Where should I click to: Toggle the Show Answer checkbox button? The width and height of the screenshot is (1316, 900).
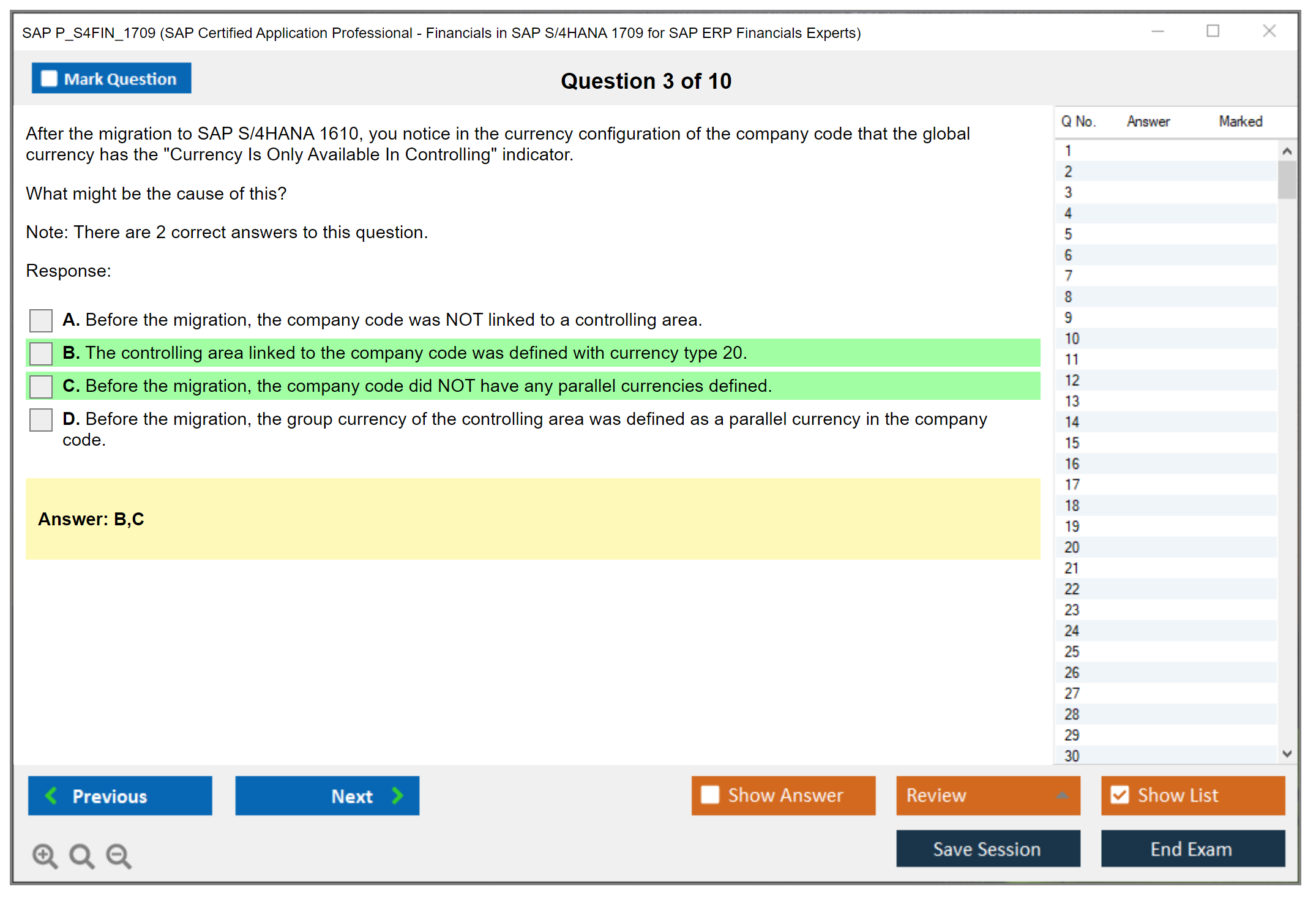(783, 795)
